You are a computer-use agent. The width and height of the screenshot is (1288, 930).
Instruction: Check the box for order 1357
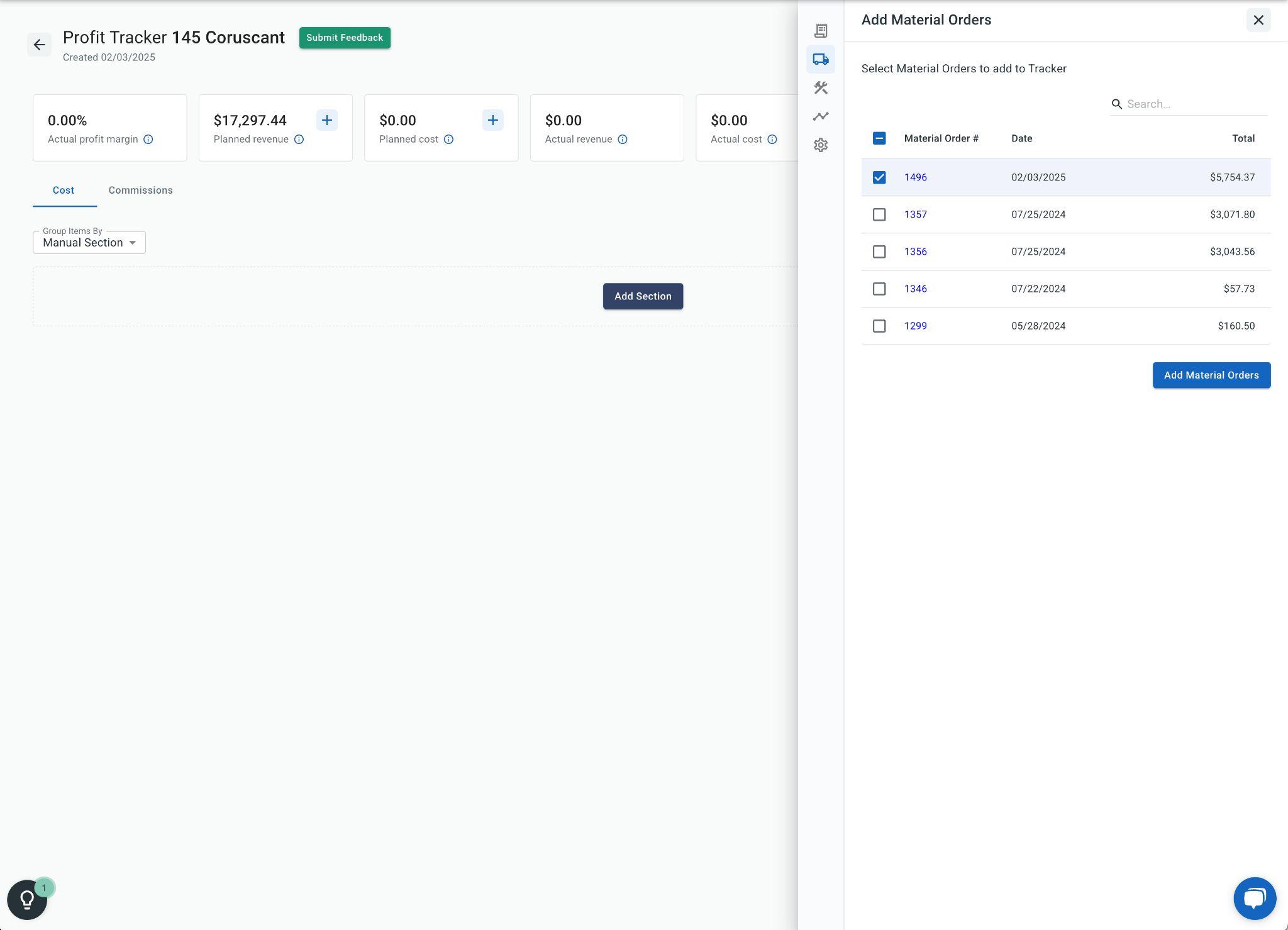point(879,214)
